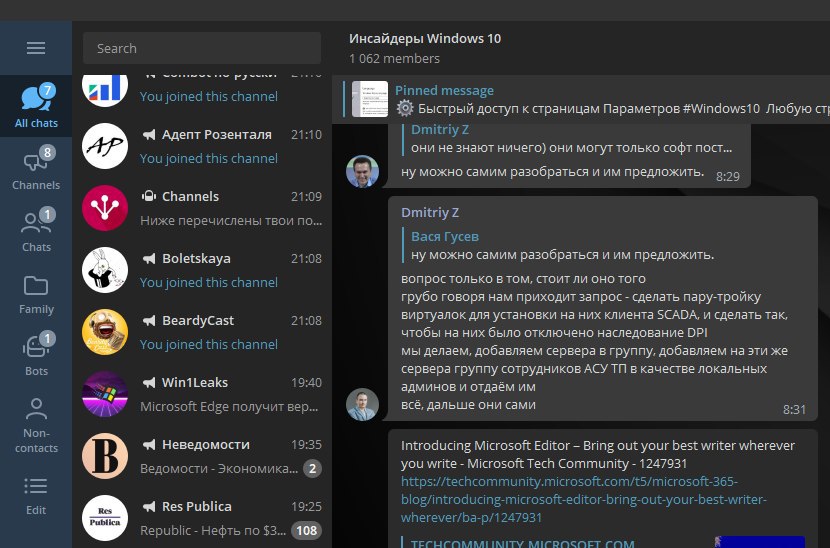
Task: Open the techcommunity.microsoft.com blog link
Action: point(583,499)
